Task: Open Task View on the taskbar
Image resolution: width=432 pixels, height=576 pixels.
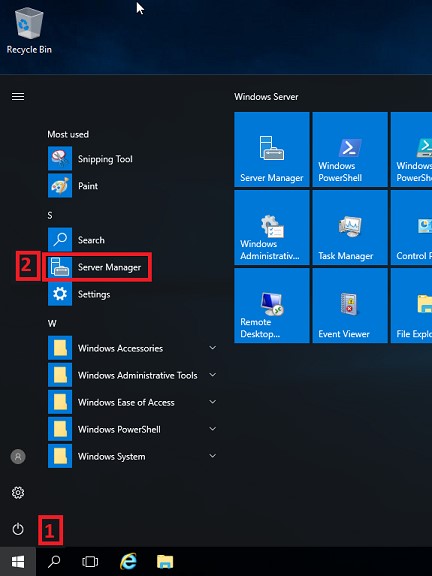Action: (90, 562)
